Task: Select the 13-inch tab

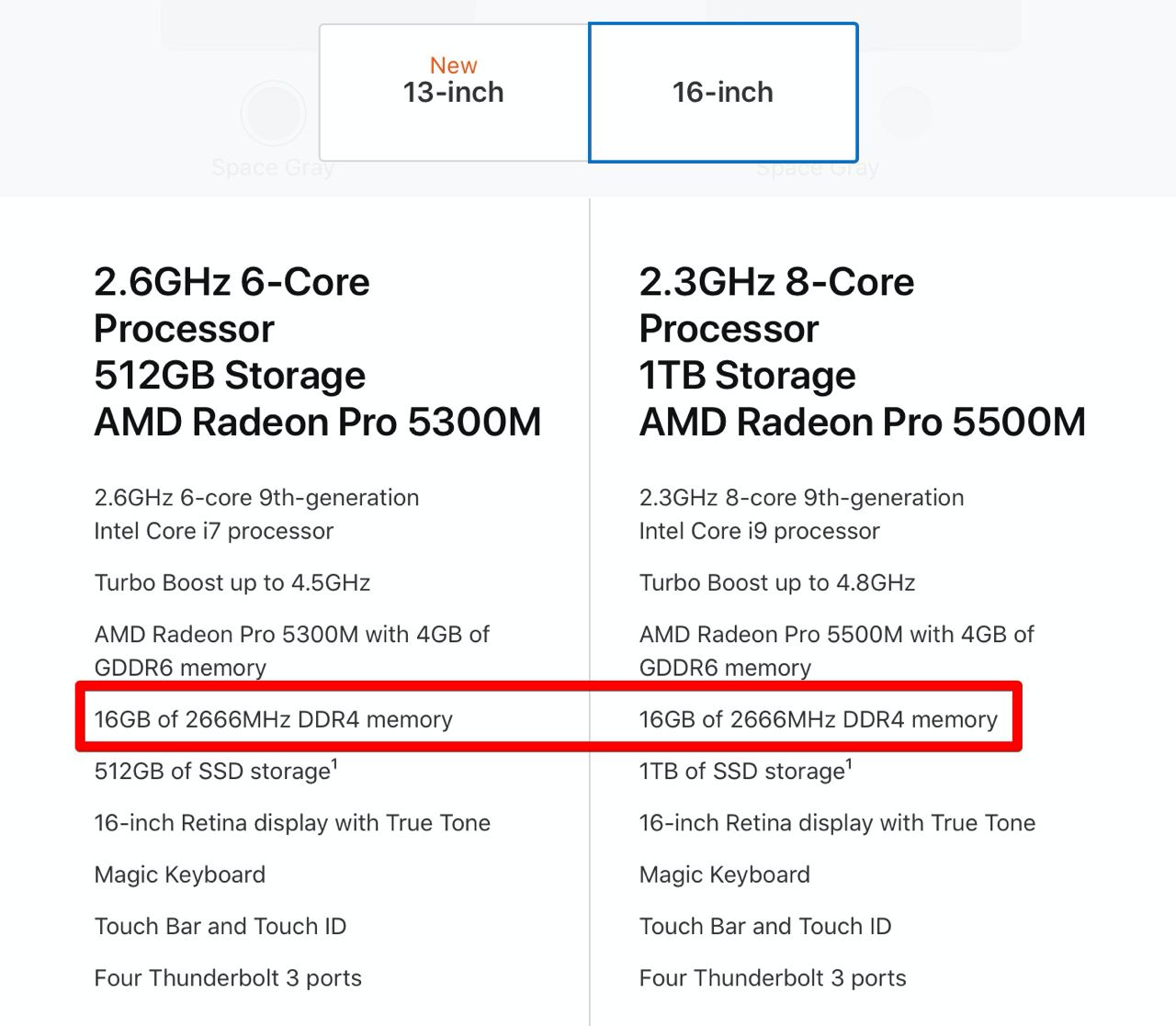Action: coord(454,92)
